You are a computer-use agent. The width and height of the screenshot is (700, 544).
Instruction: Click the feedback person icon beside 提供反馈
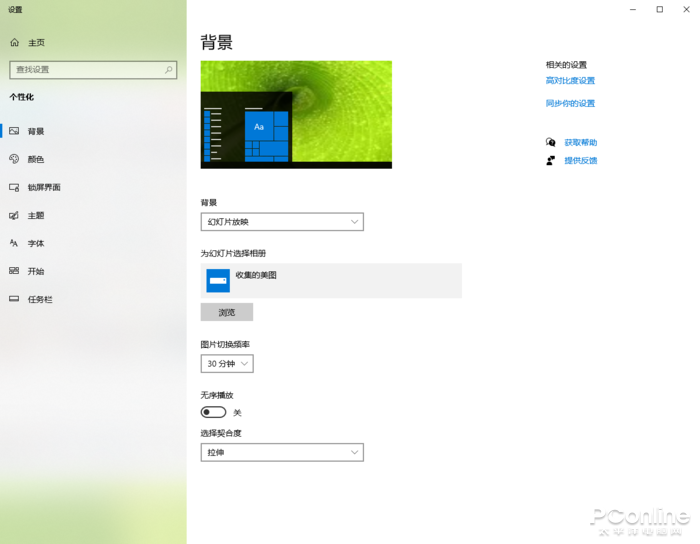click(550, 160)
